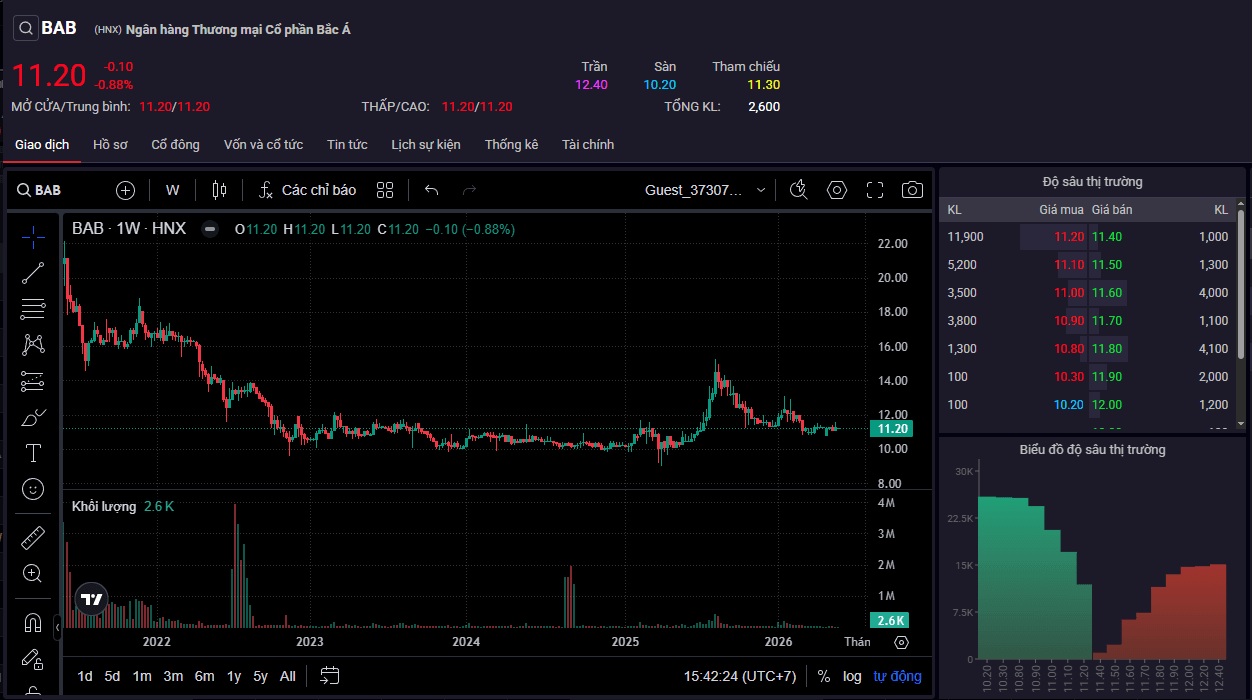Viewport: 1252px width, 700px height.
Task: Set the chart range to 1d
Action: tap(85, 676)
